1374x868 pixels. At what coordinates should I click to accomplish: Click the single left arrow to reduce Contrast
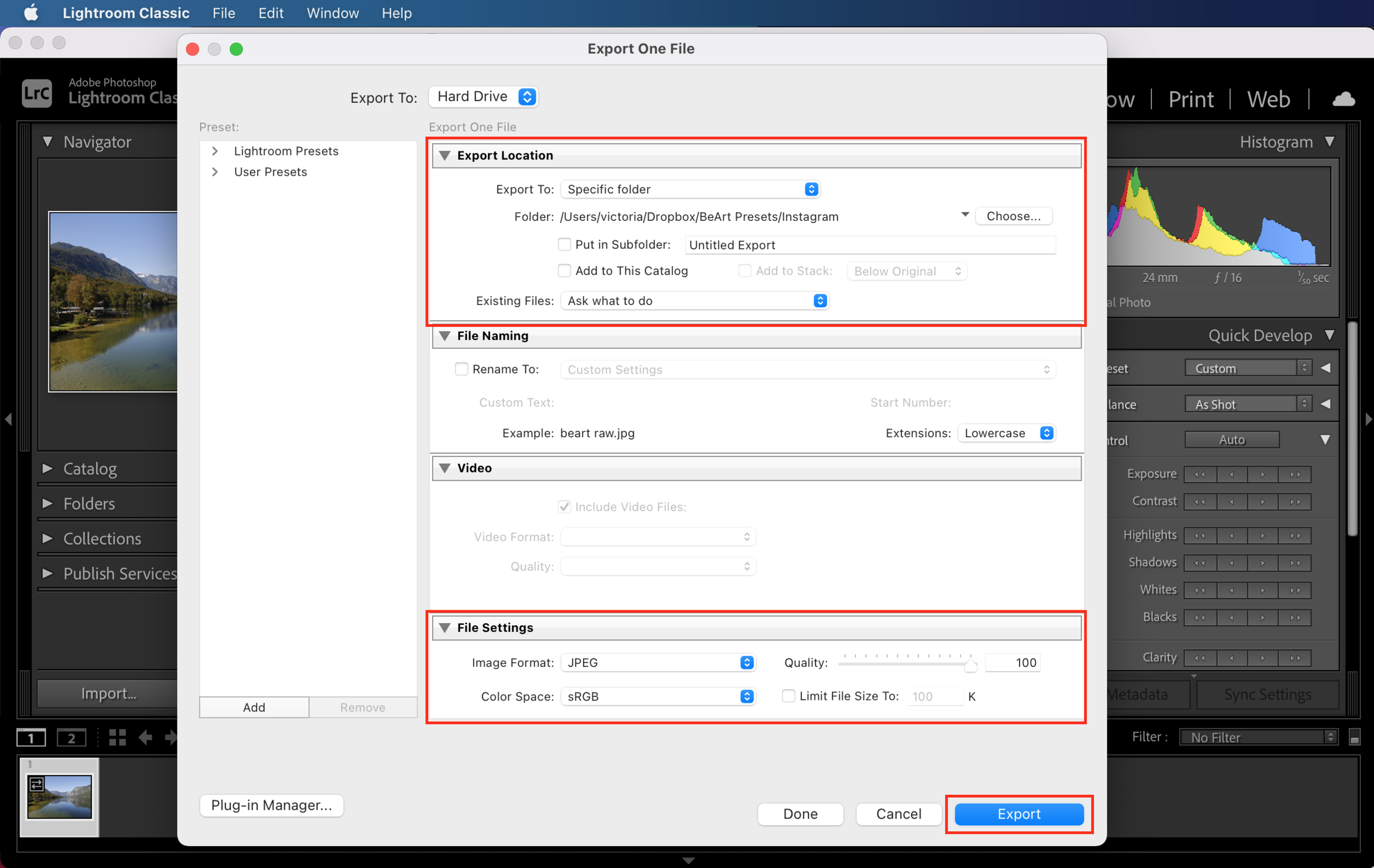point(1231,501)
